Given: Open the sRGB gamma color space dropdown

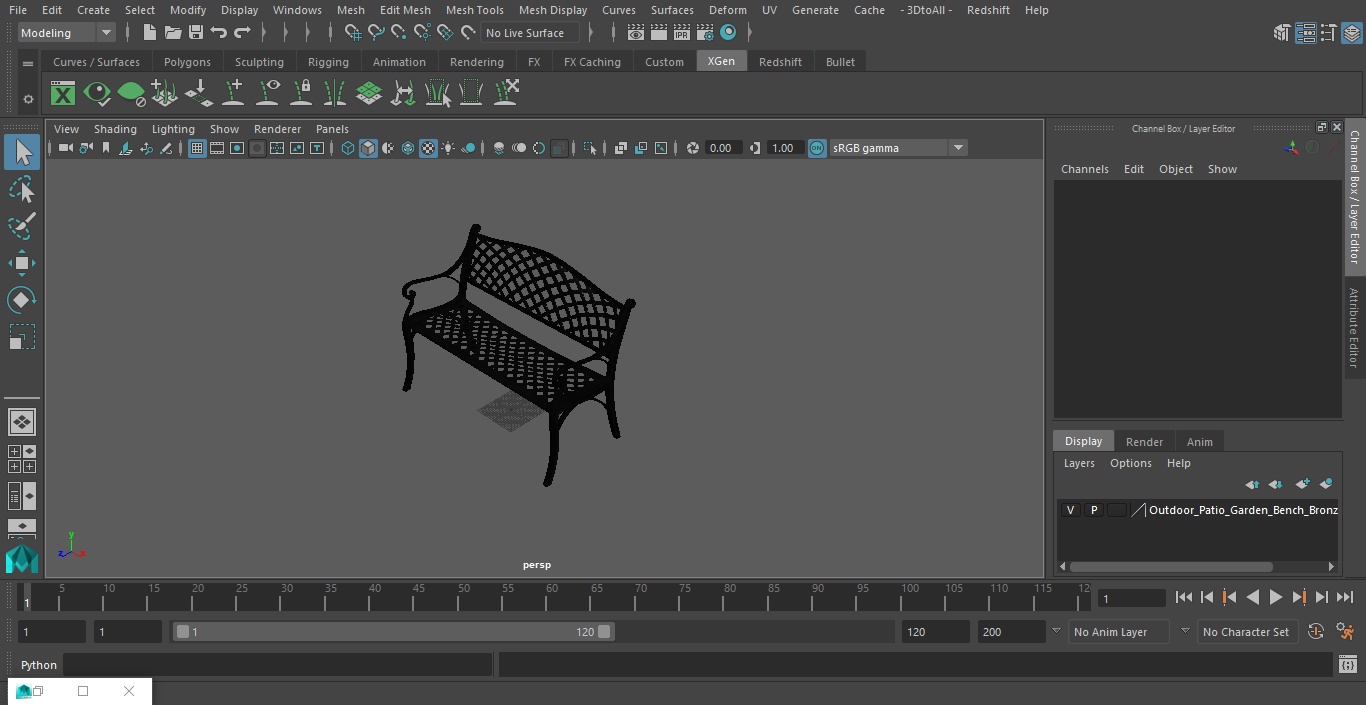Looking at the screenshot, I should pos(897,148).
